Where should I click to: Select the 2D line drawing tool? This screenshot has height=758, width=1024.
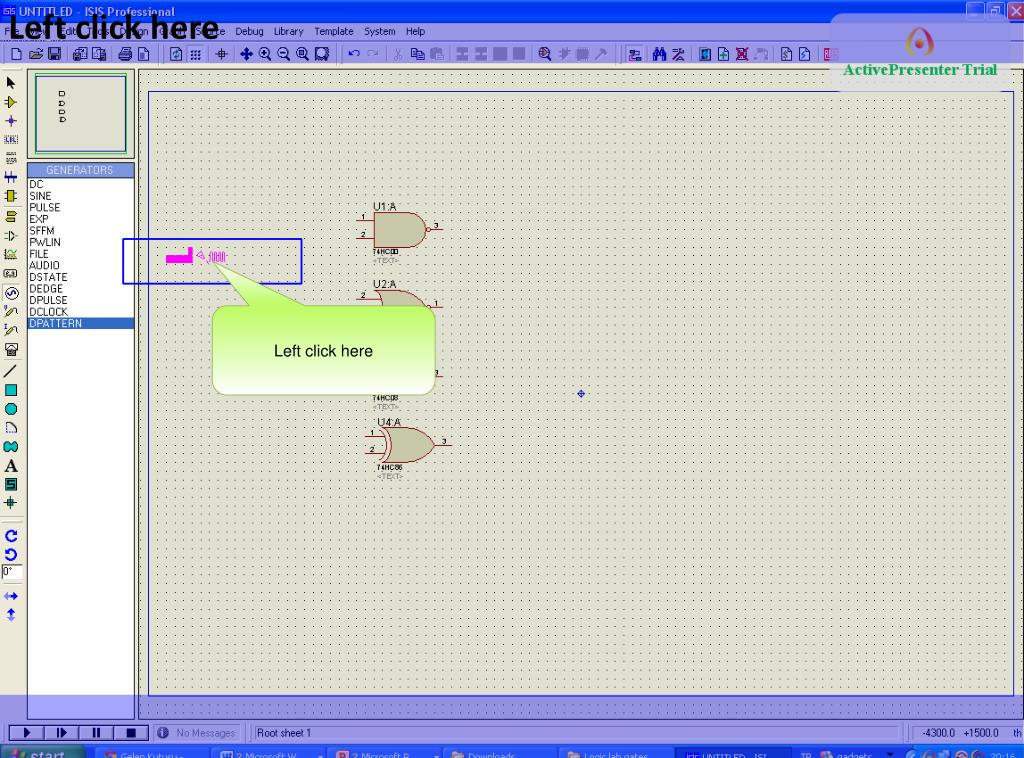(x=11, y=371)
